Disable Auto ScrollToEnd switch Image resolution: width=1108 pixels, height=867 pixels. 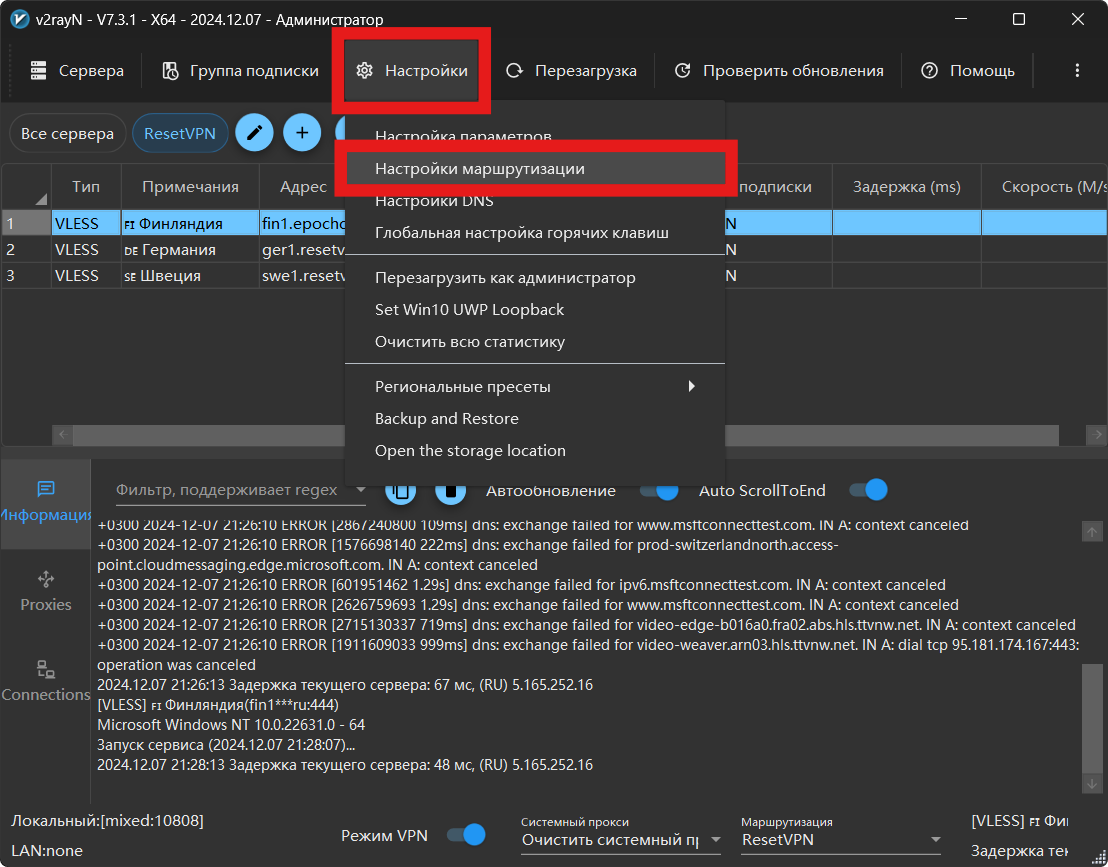coord(868,490)
